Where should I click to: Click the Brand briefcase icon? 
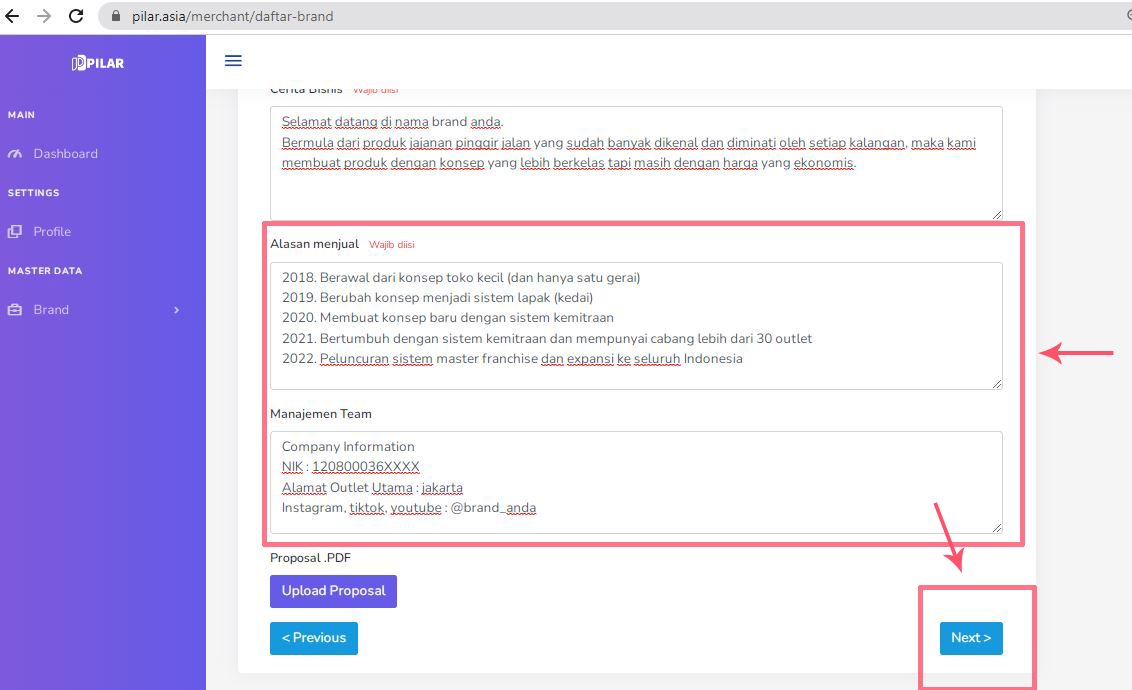pos(14,310)
